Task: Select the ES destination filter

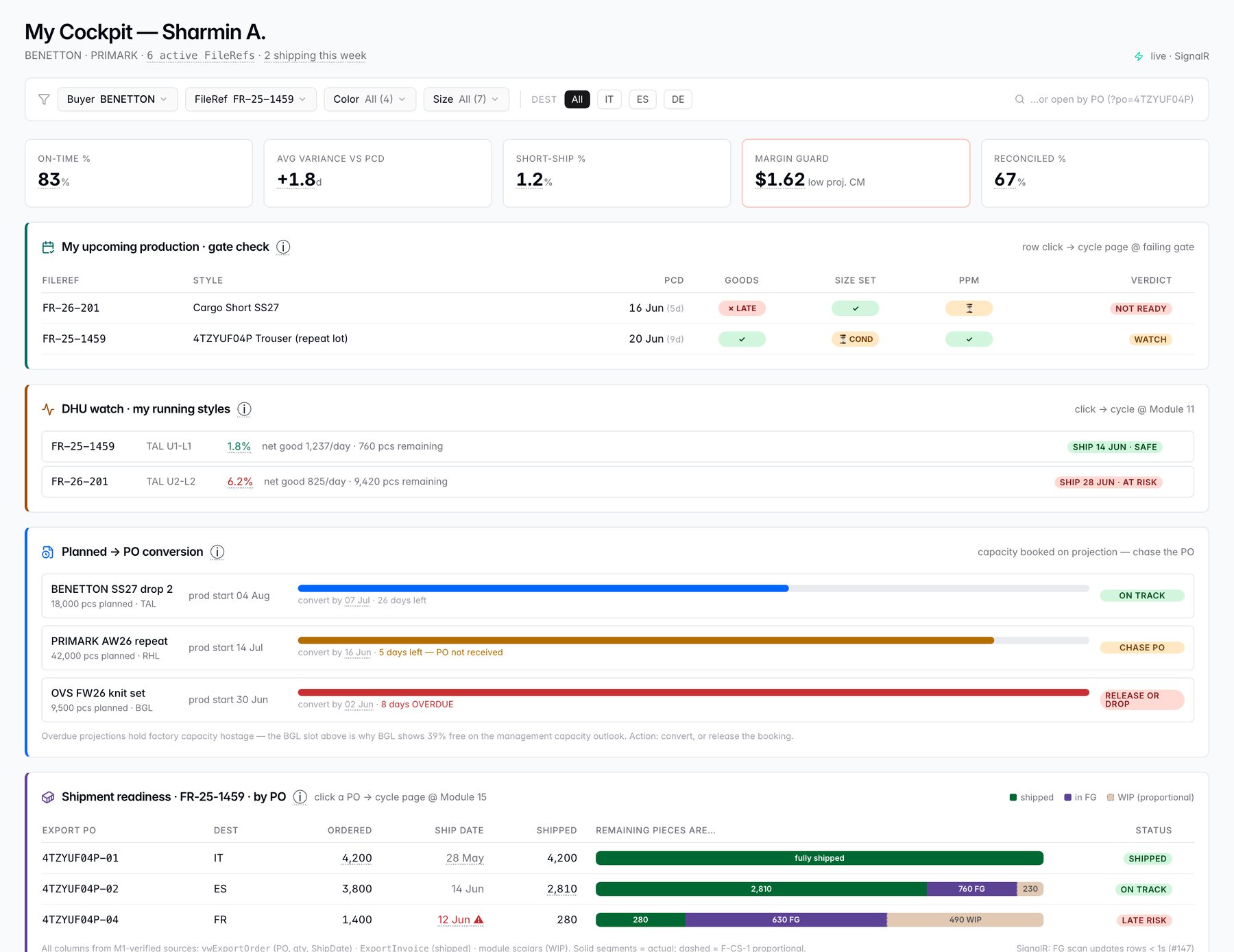Action: coord(642,99)
